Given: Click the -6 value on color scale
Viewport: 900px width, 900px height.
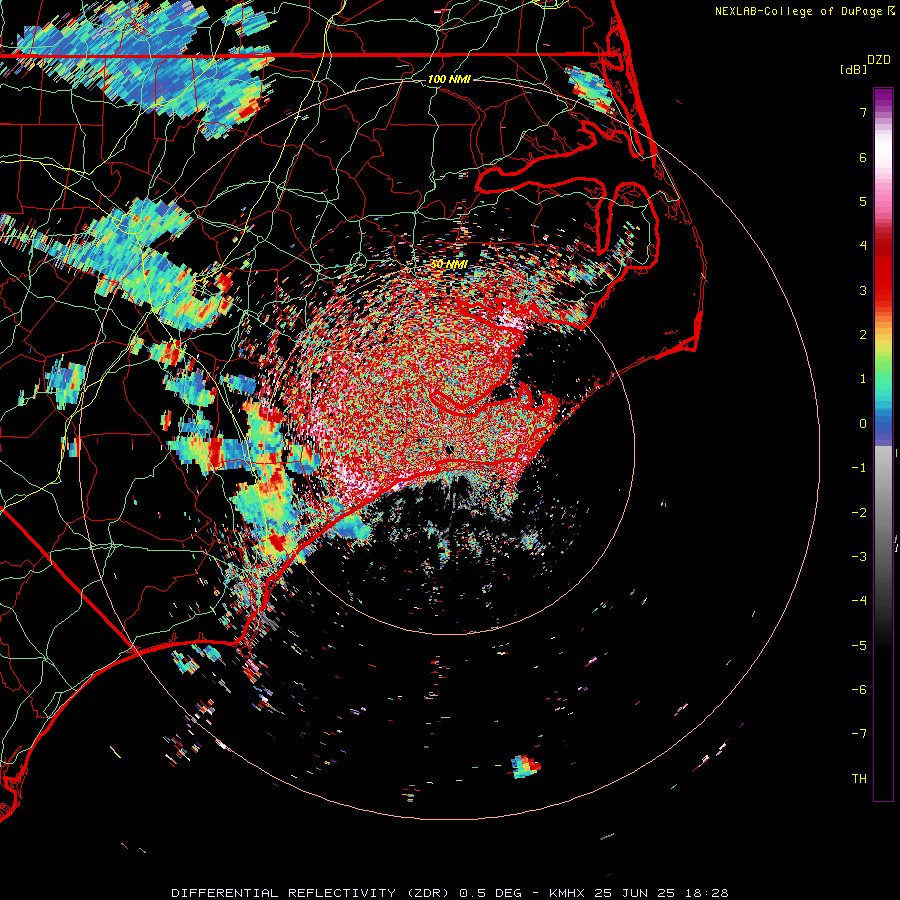Looking at the screenshot, I should coord(859,690).
